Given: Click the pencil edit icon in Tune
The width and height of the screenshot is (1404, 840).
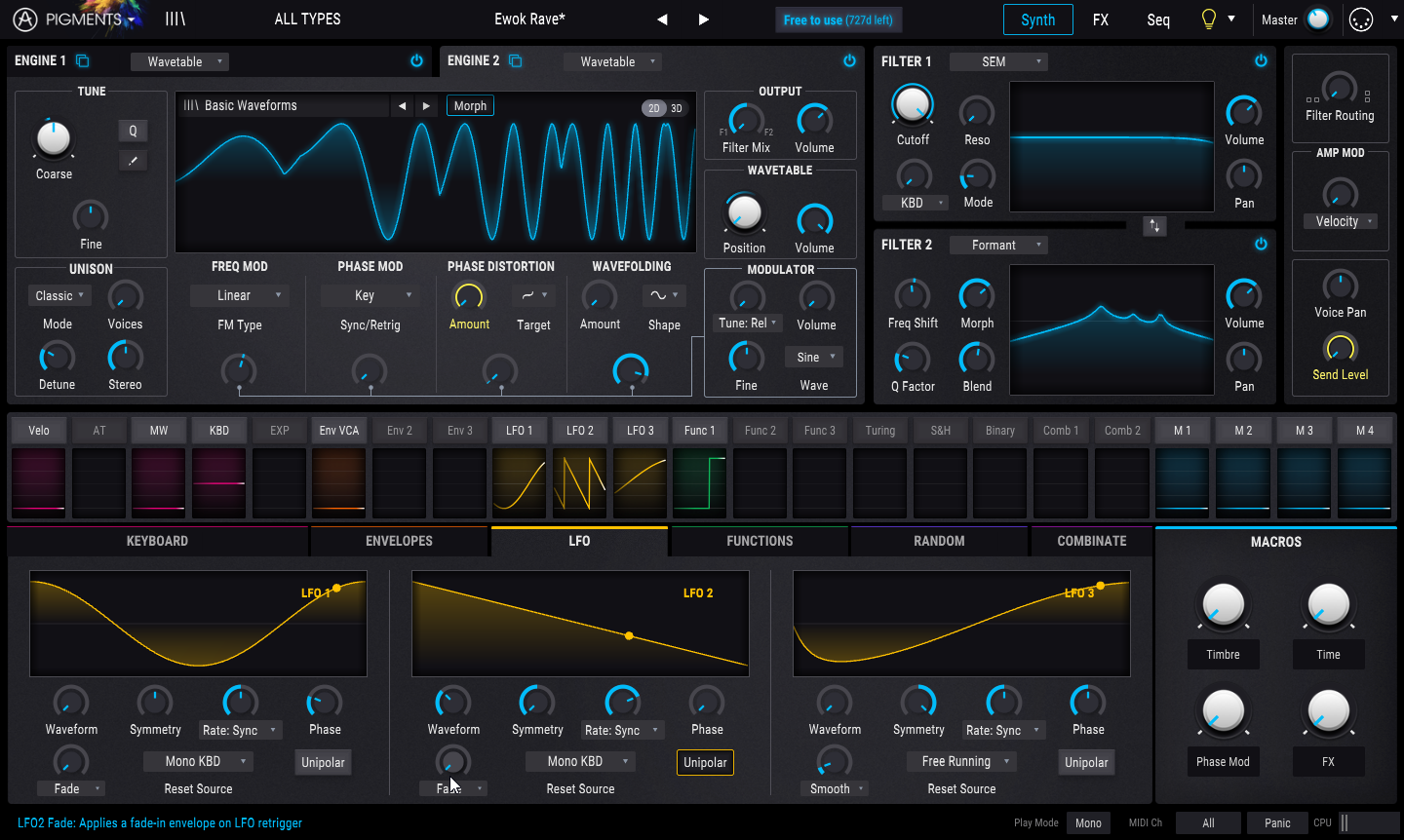Looking at the screenshot, I should (x=134, y=161).
